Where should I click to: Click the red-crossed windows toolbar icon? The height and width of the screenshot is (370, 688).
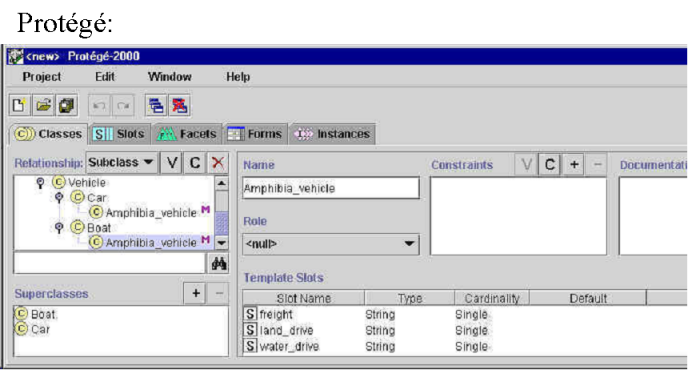click(x=180, y=106)
